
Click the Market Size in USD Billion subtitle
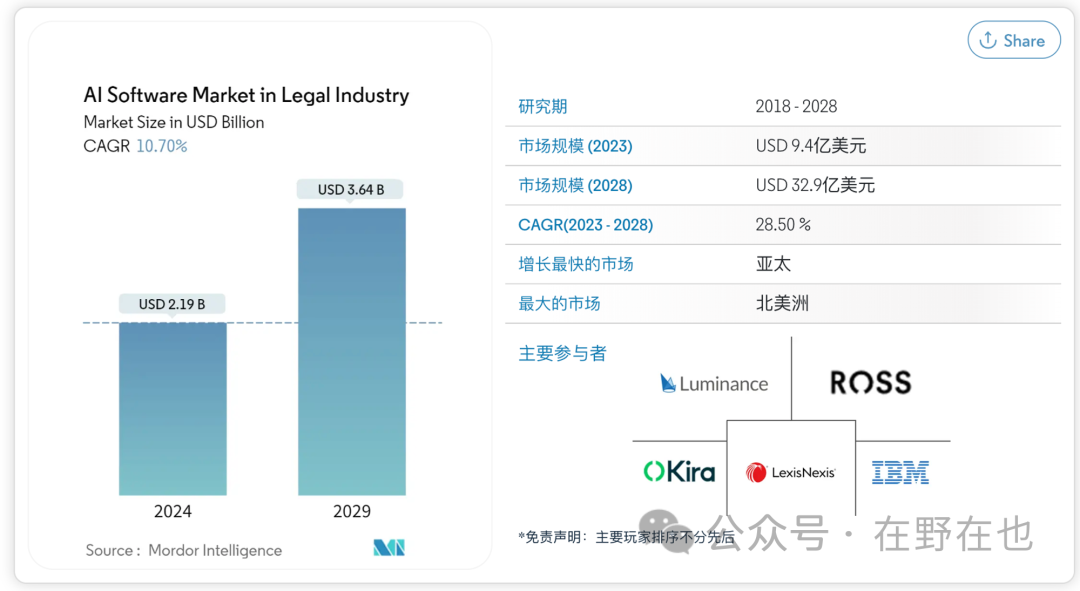174,122
